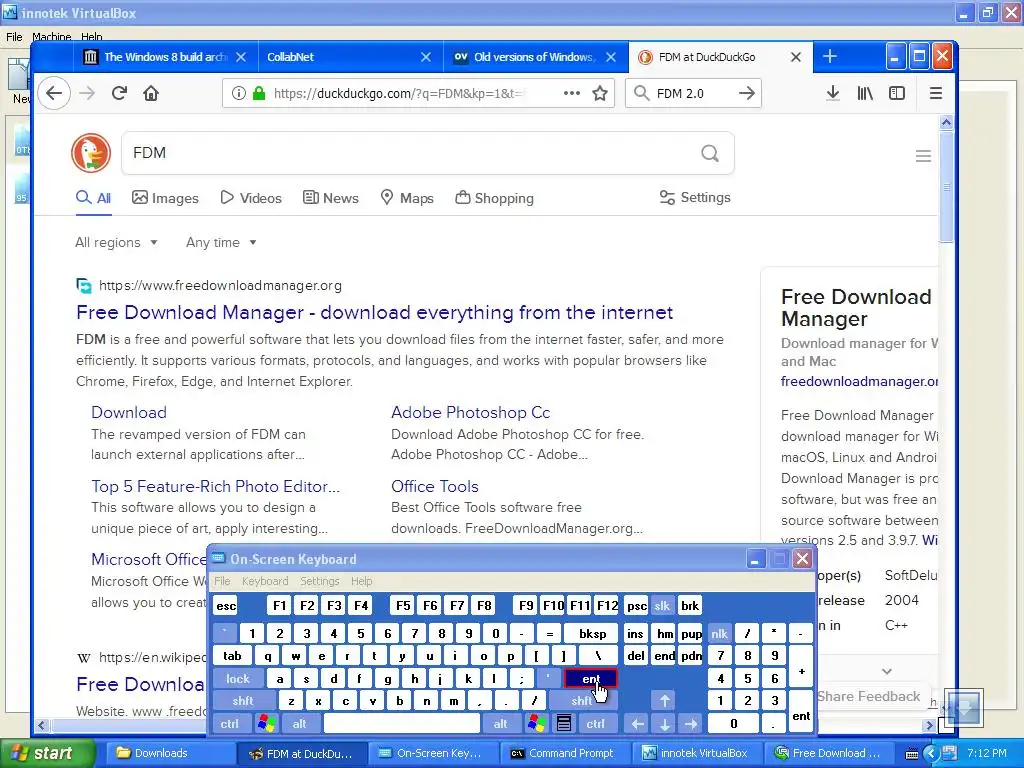
Task: Toggle the lock key on keyboard
Action: [238, 679]
